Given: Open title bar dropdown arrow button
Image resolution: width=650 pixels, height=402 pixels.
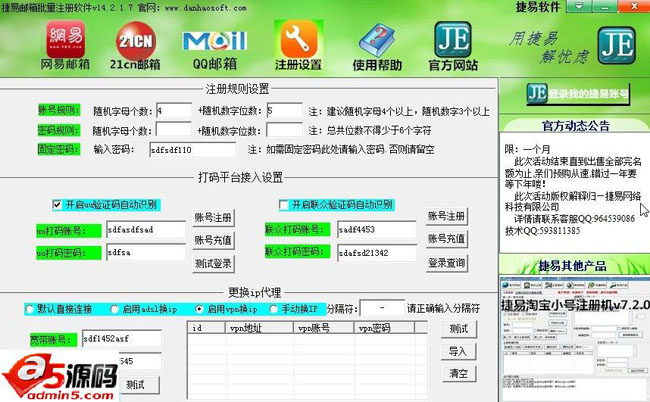Looking at the screenshot, I should (x=579, y=6).
